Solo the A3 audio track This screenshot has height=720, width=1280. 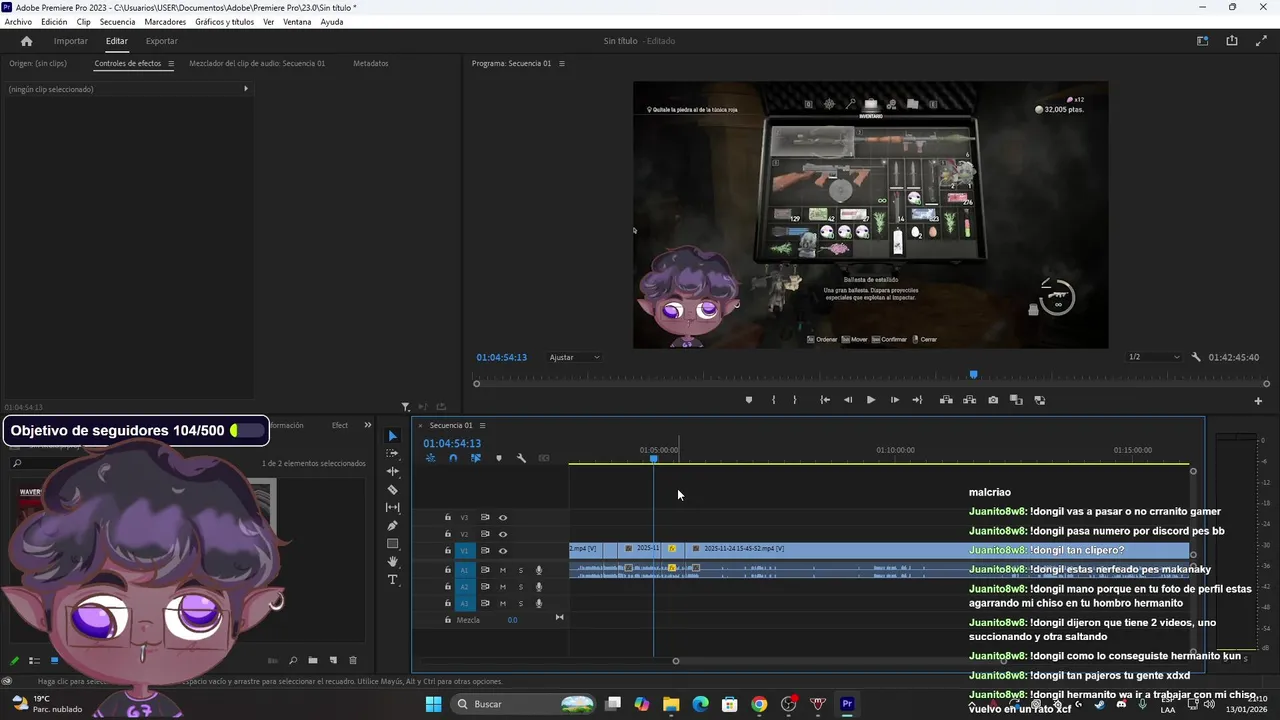(x=520, y=604)
